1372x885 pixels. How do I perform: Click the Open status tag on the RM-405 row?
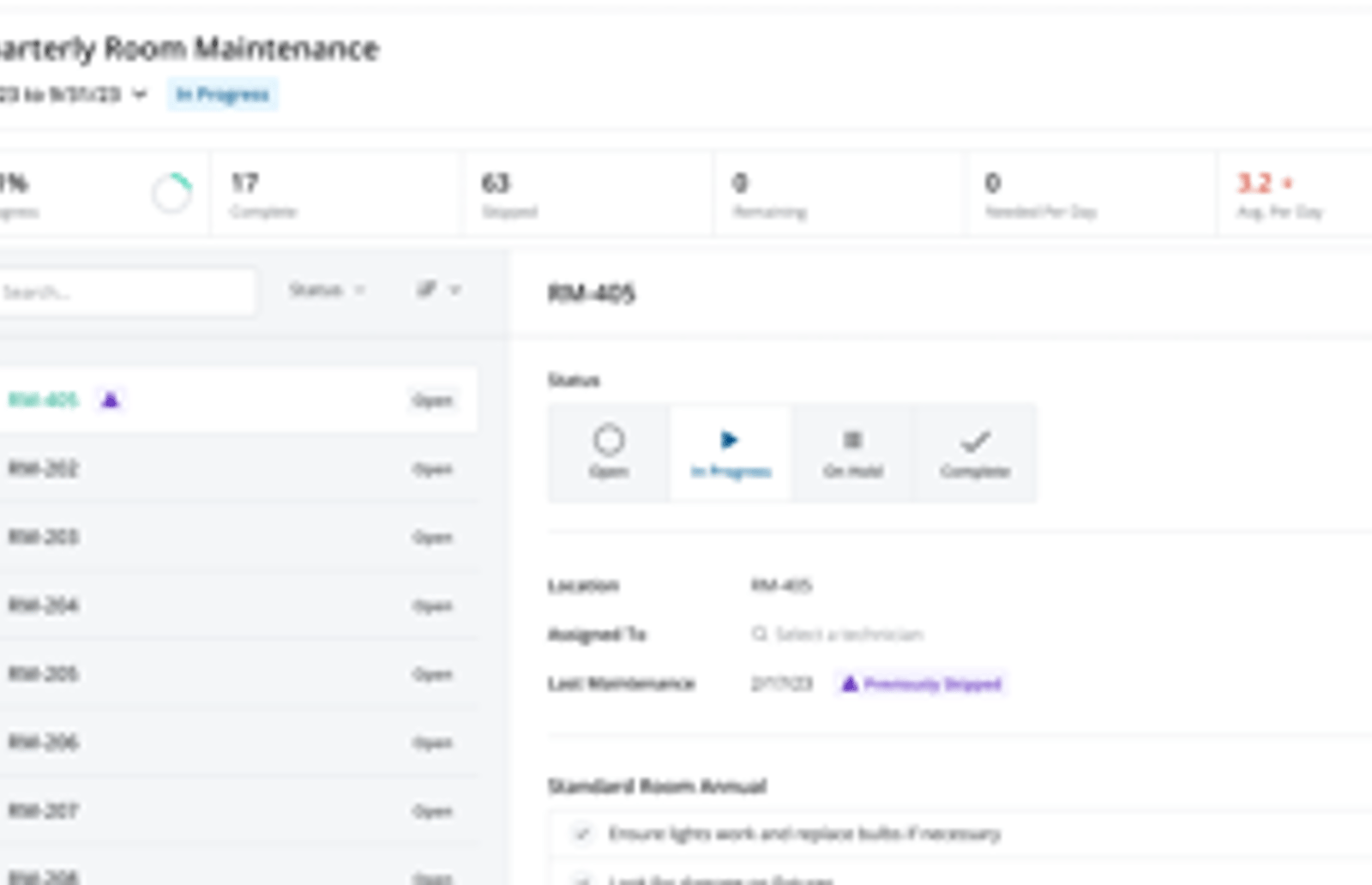click(433, 400)
